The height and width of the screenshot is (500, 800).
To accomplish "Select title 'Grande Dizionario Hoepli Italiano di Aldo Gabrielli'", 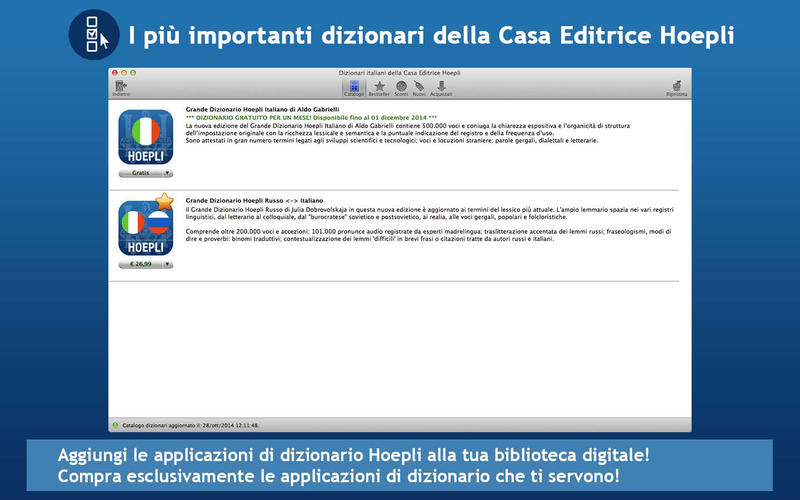I will [x=262, y=109].
